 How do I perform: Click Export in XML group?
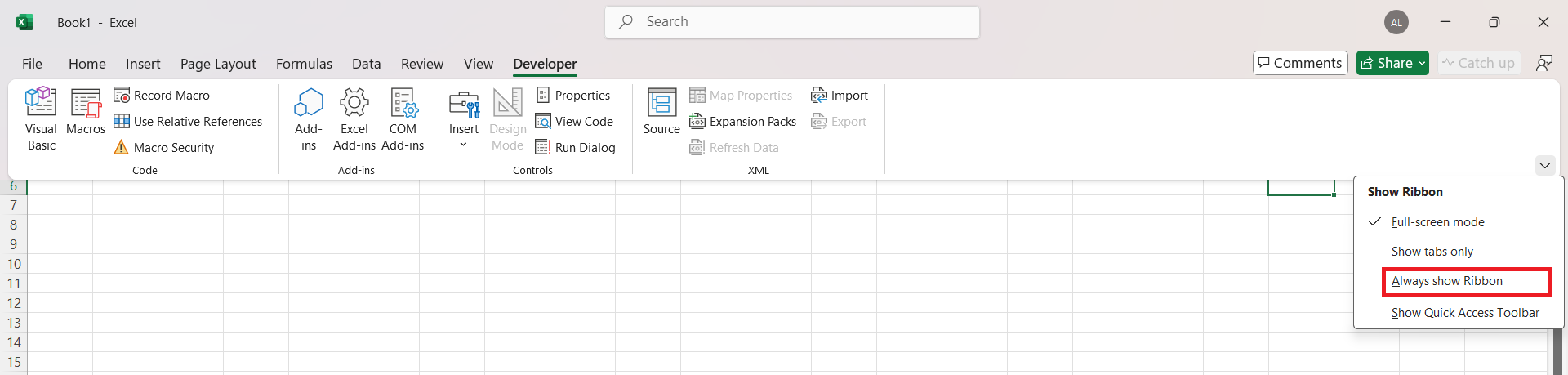point(839,122)
